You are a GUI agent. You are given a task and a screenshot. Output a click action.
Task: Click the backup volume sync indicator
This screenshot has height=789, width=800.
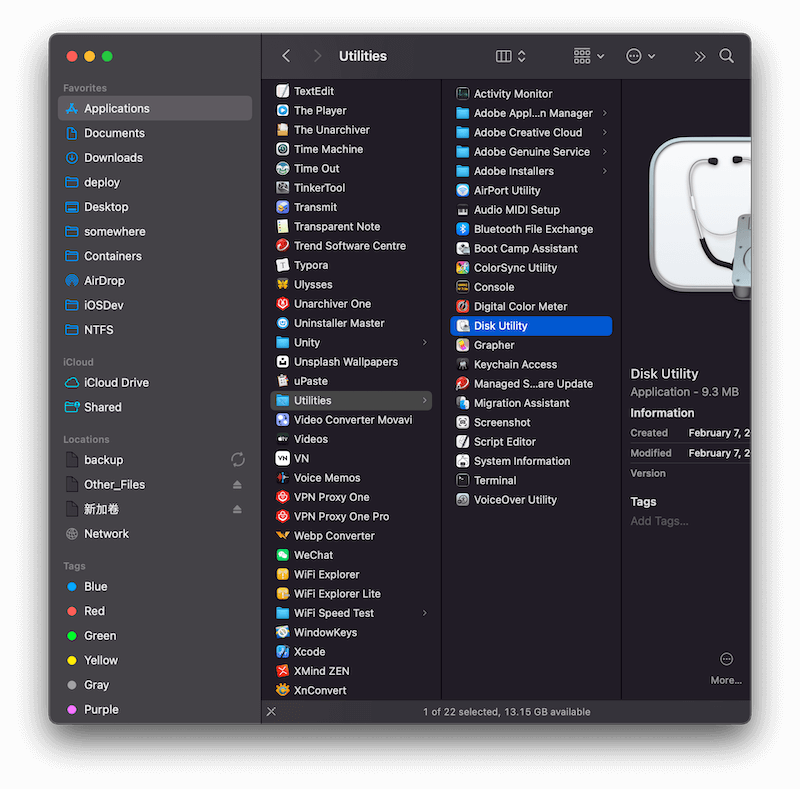click(237, 460)
